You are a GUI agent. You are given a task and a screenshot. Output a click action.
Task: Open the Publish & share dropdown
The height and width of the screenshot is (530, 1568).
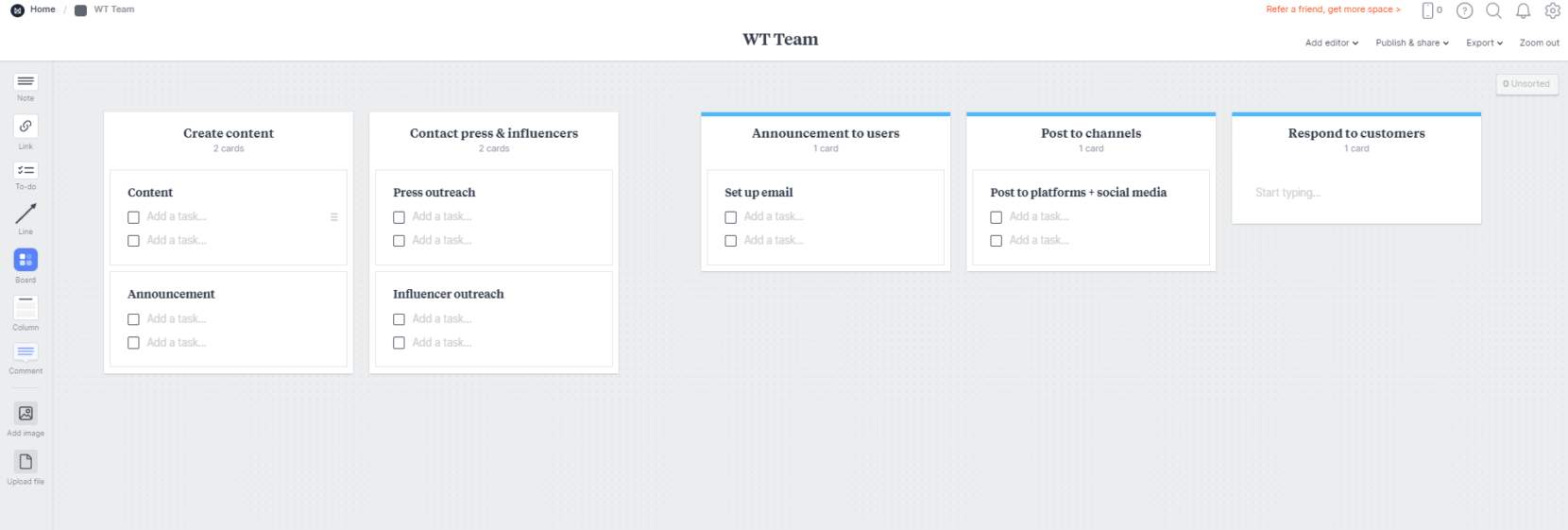(1412, 43)
